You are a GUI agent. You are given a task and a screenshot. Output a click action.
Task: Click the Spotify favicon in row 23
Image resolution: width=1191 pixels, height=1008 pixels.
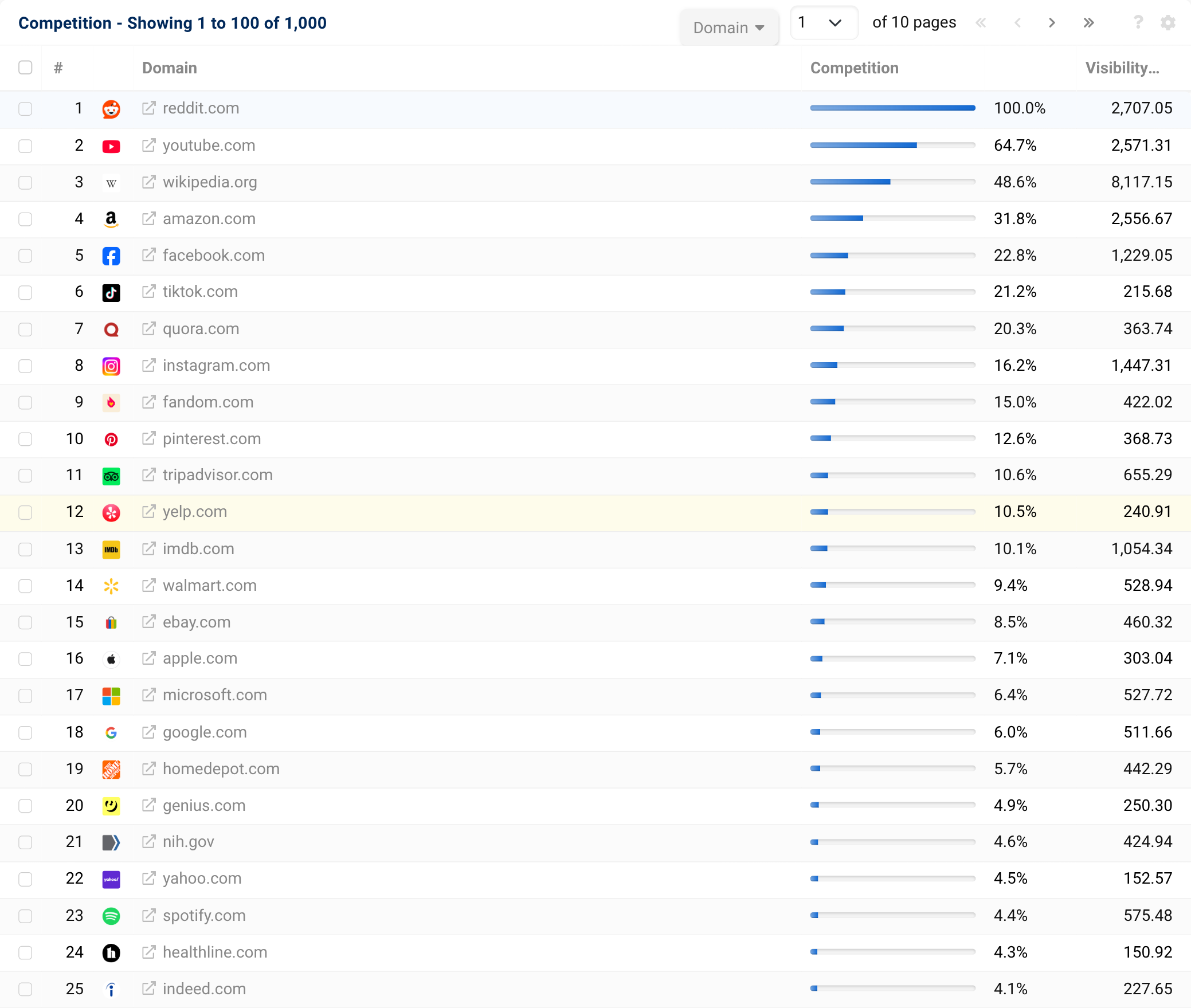[x=111, y=916]
